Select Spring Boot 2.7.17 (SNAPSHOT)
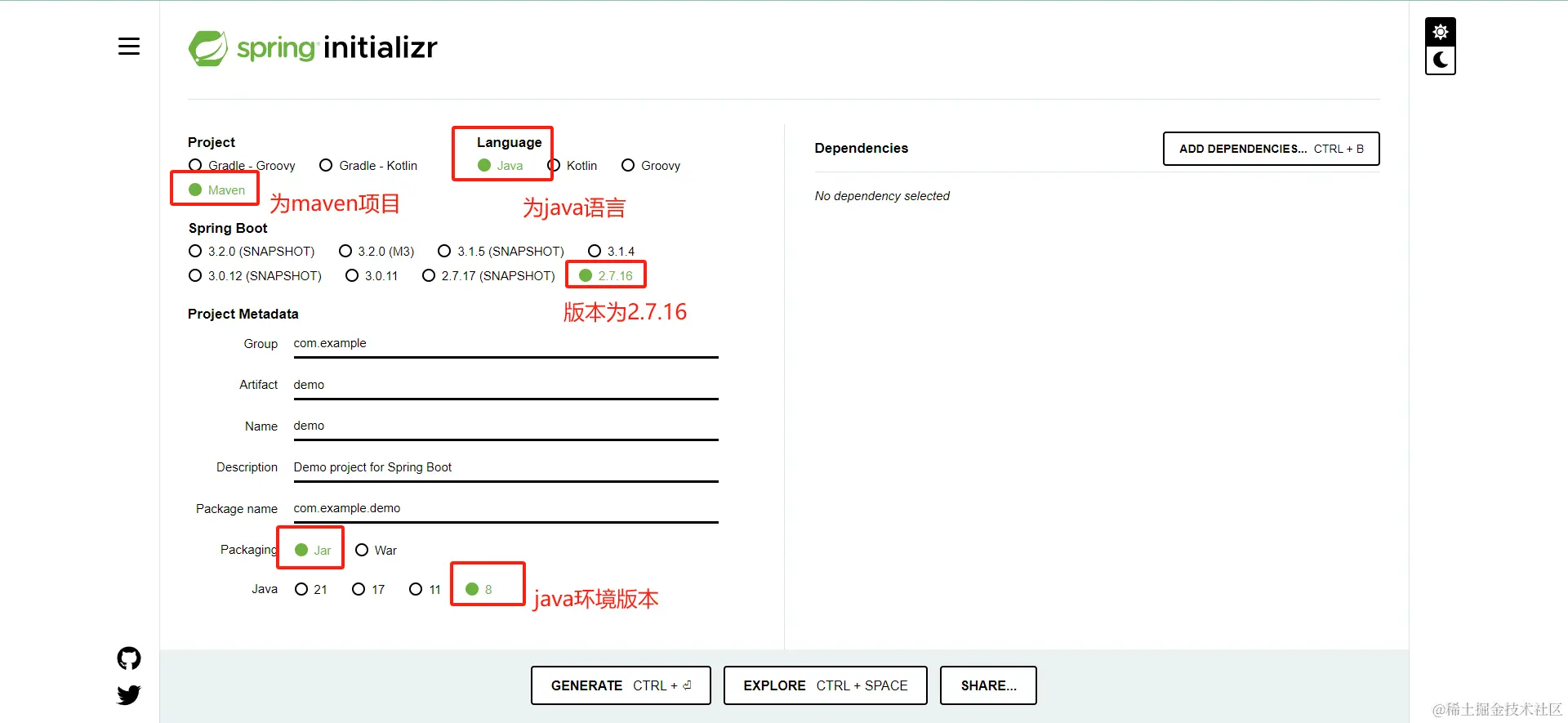Image resolution: width=1568 pixels, height=723 pixels. 488,276
